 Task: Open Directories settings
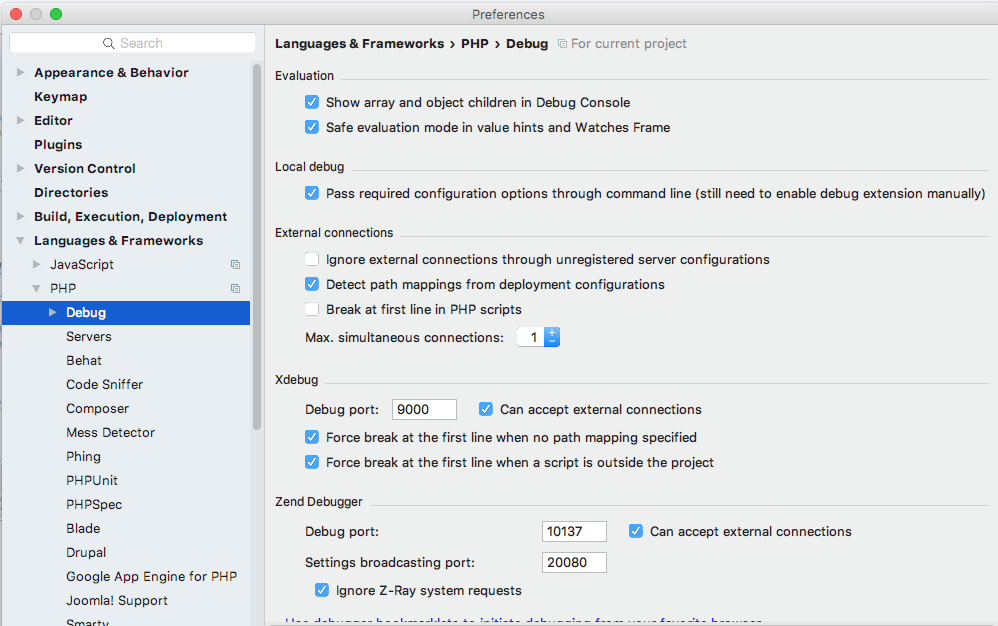[71, 193]
